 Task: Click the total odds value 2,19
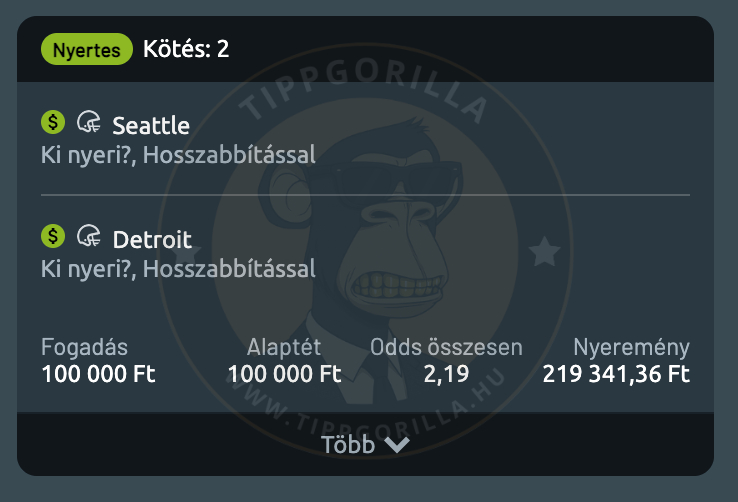[x=446, y=375]
